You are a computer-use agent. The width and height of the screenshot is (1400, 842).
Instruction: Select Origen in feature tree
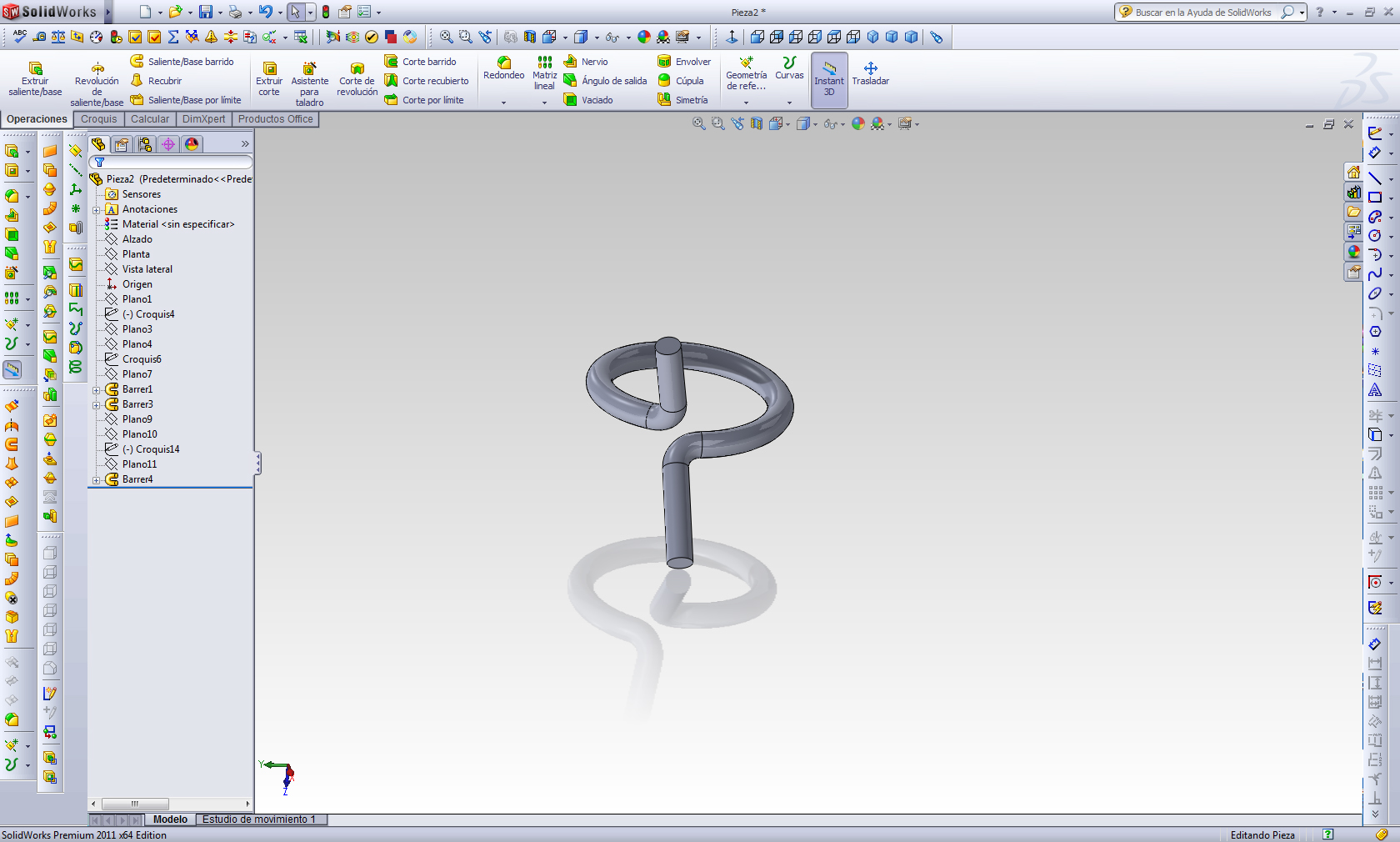(129, 284)
